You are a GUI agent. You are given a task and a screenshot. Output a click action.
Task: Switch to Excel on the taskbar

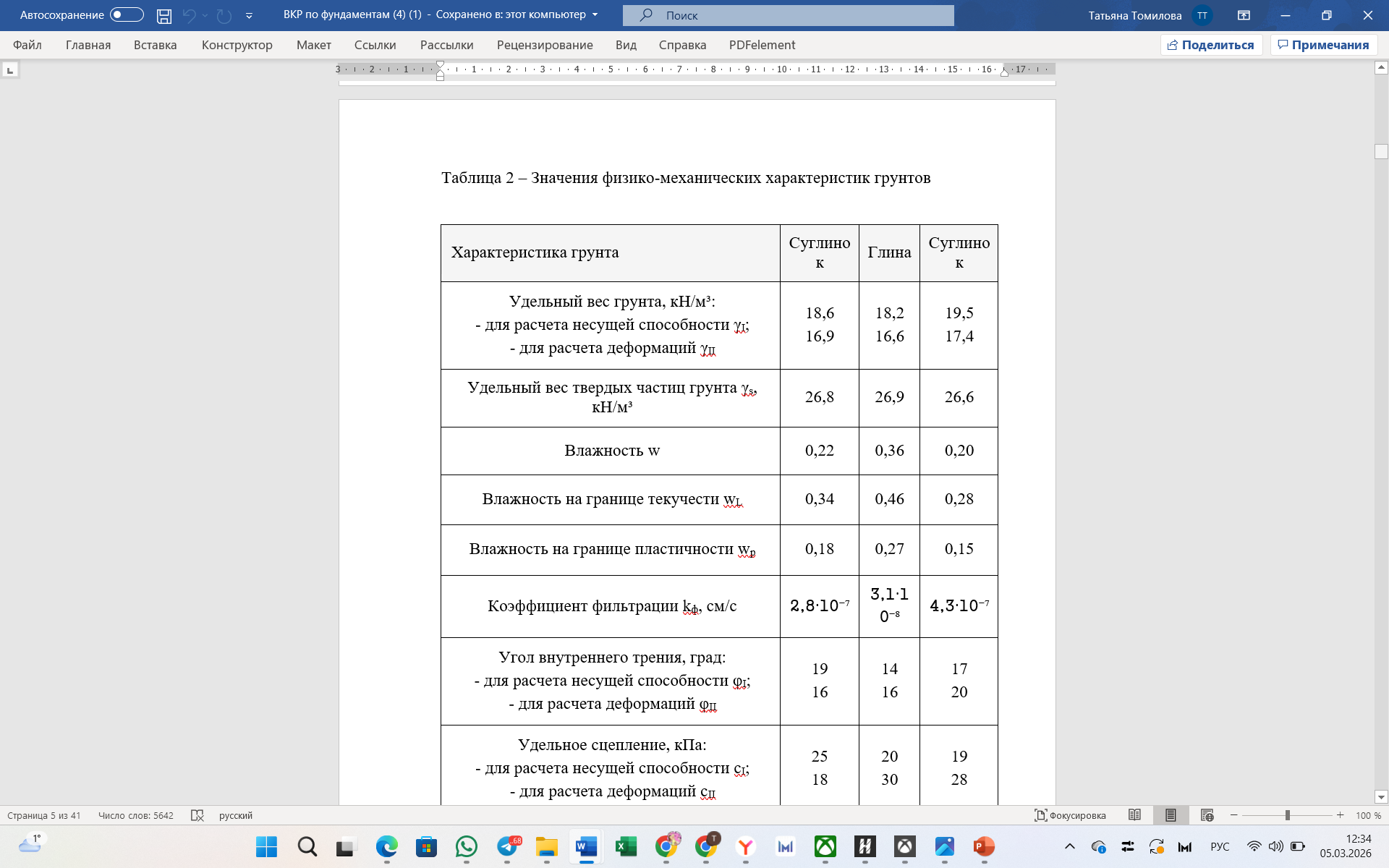click(626, 846)
